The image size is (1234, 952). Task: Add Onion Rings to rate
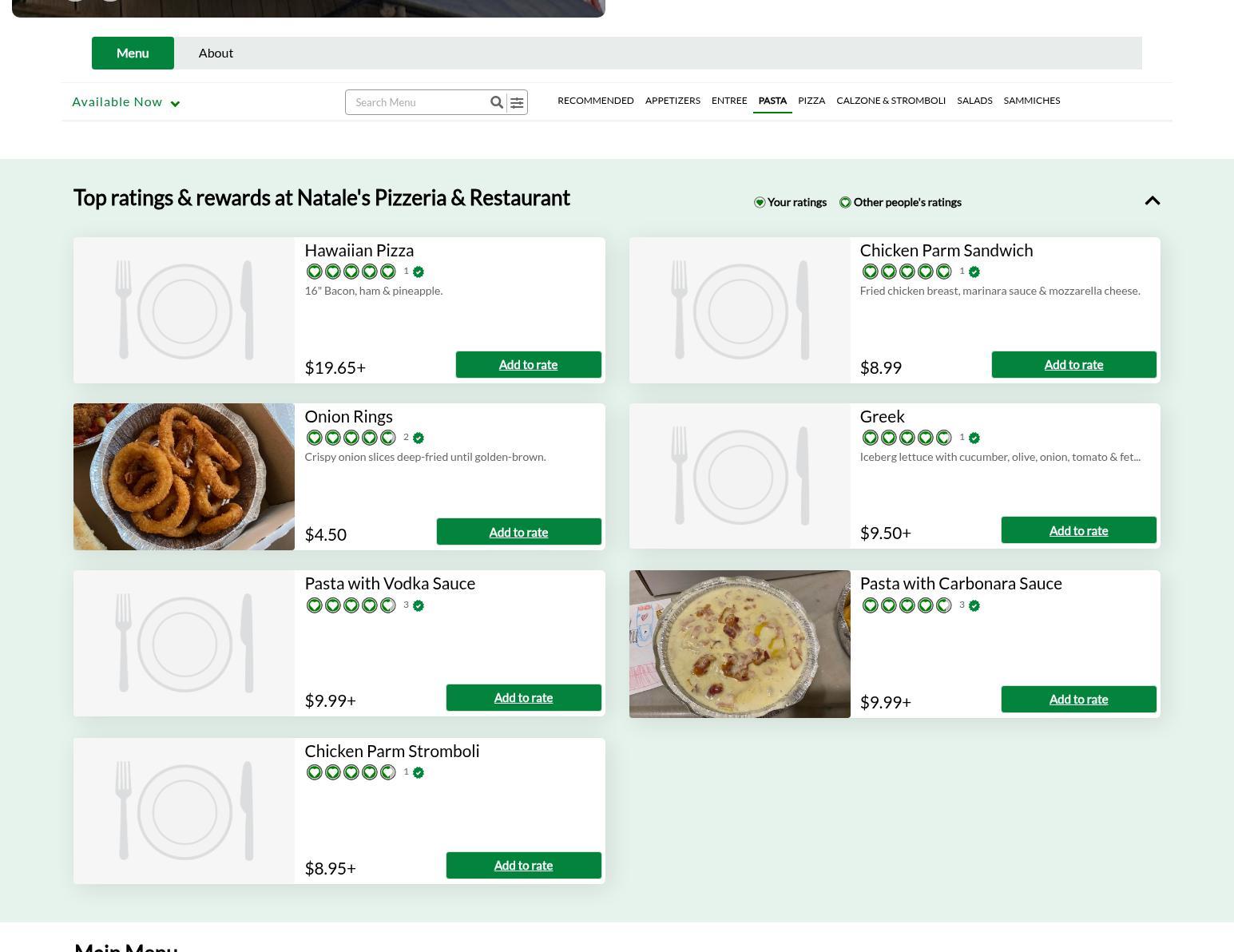click(x=518, y=532)
